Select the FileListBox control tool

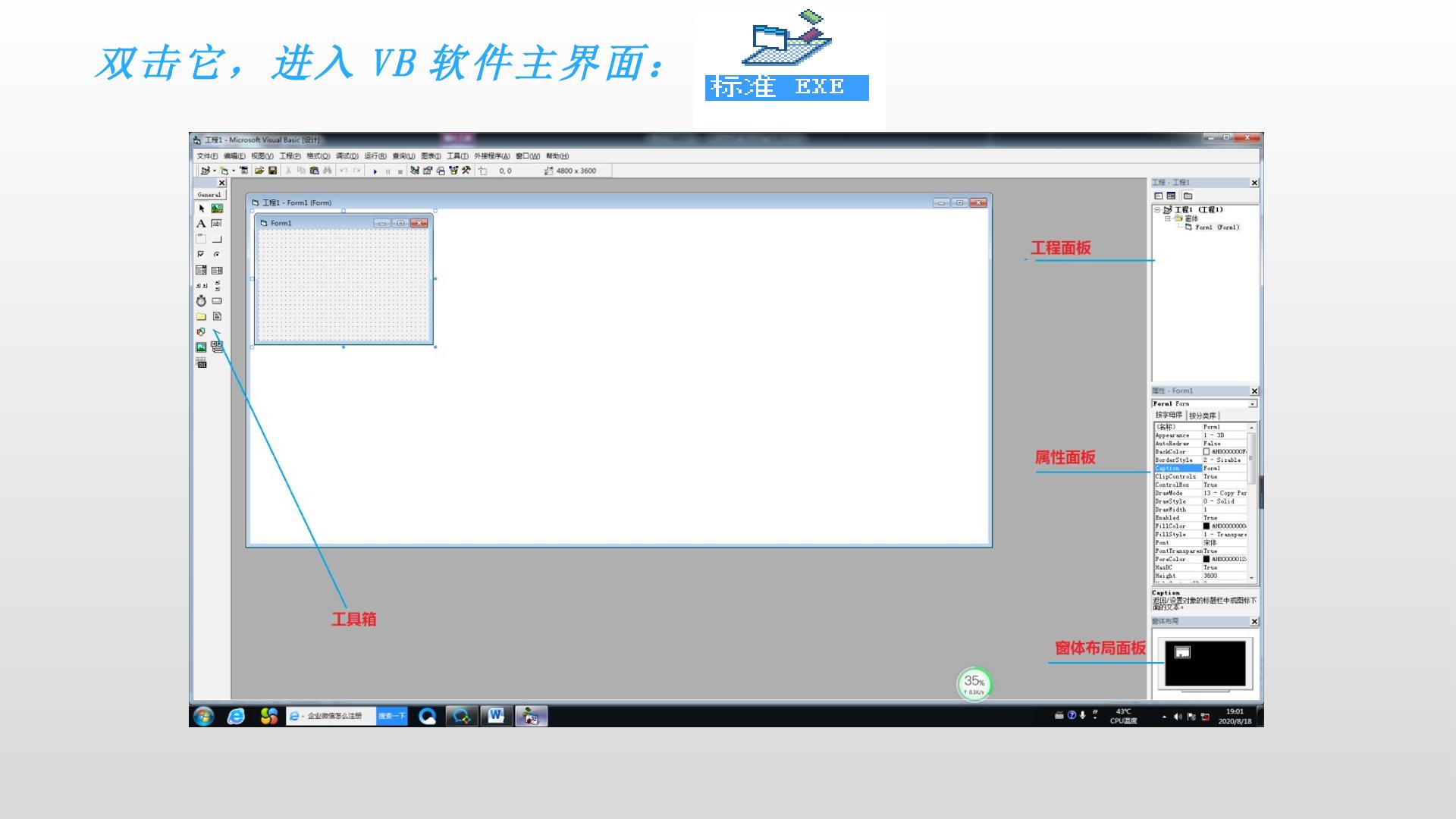(217, 316)
